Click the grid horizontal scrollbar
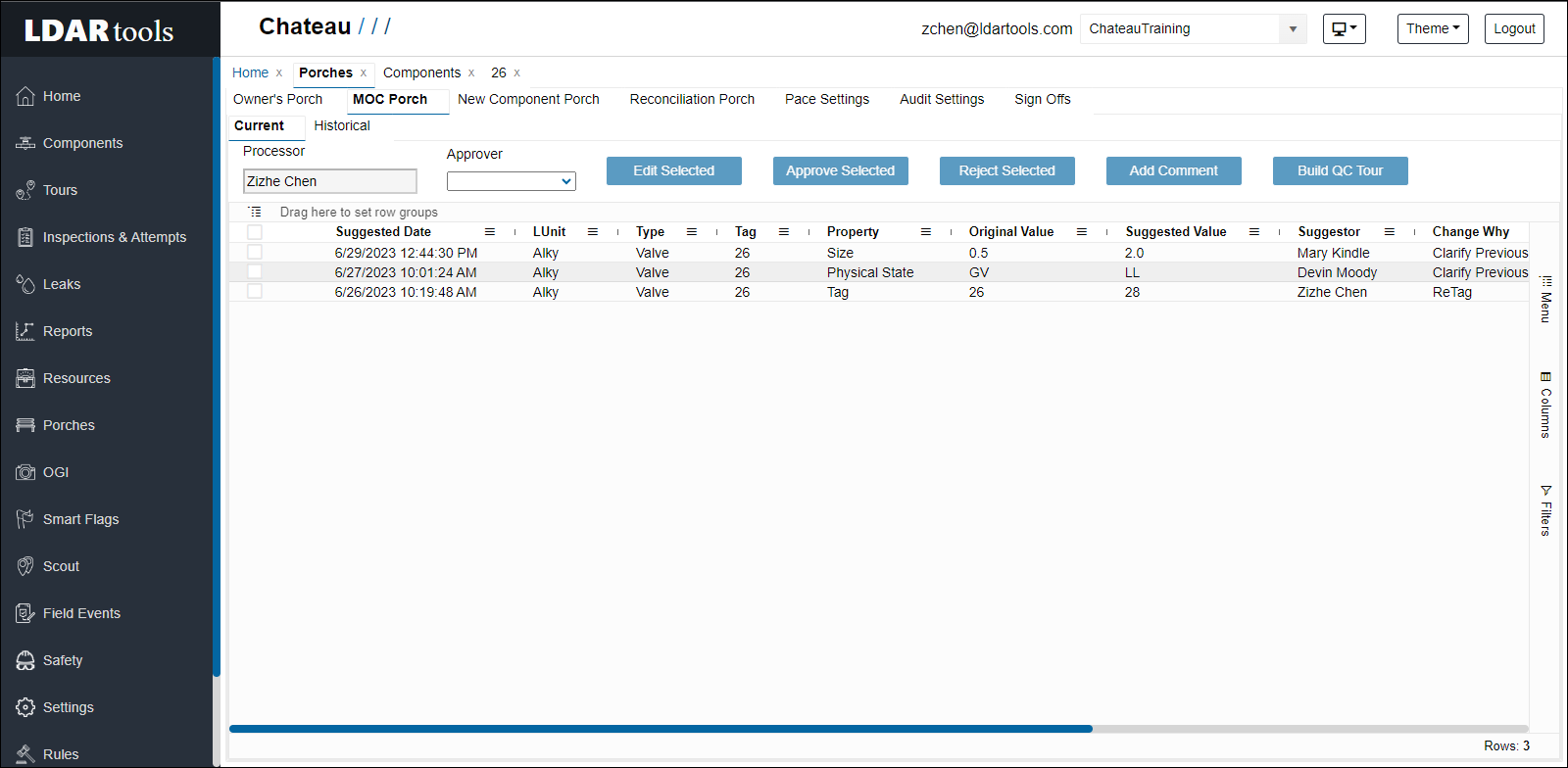Screen dimensions: 1568x768 point(661,729)
